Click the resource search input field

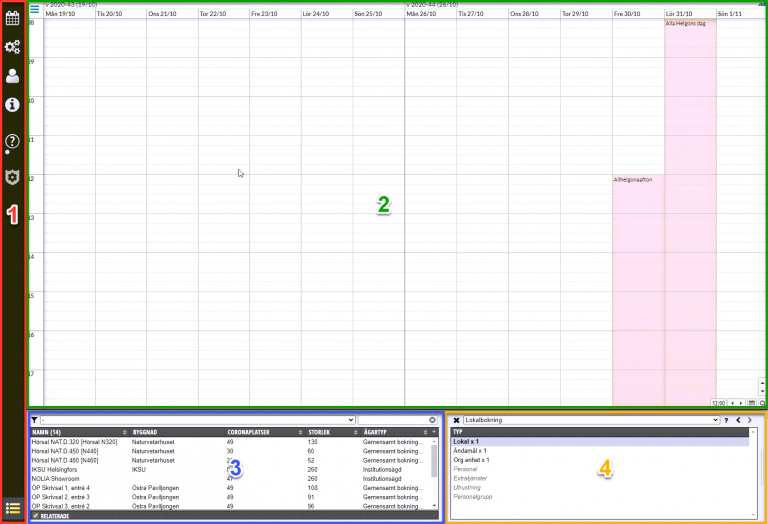point(393,420)
